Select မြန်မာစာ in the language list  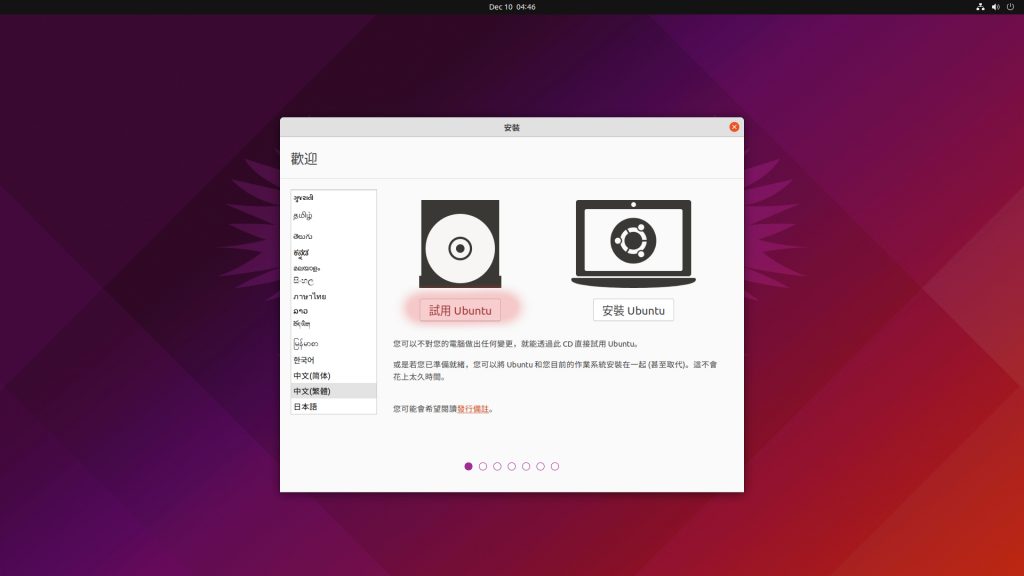click(x=333, y=344)
